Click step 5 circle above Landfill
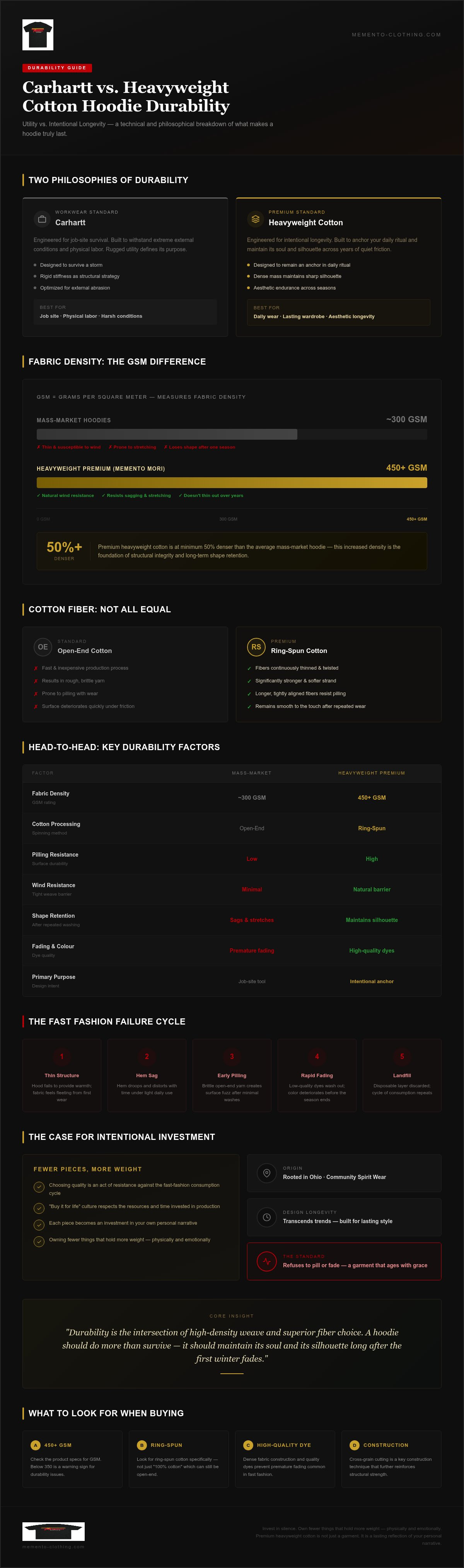The width and height of the screenshot is (464, 1568). pyautogui.click(x=402, y=1056)
